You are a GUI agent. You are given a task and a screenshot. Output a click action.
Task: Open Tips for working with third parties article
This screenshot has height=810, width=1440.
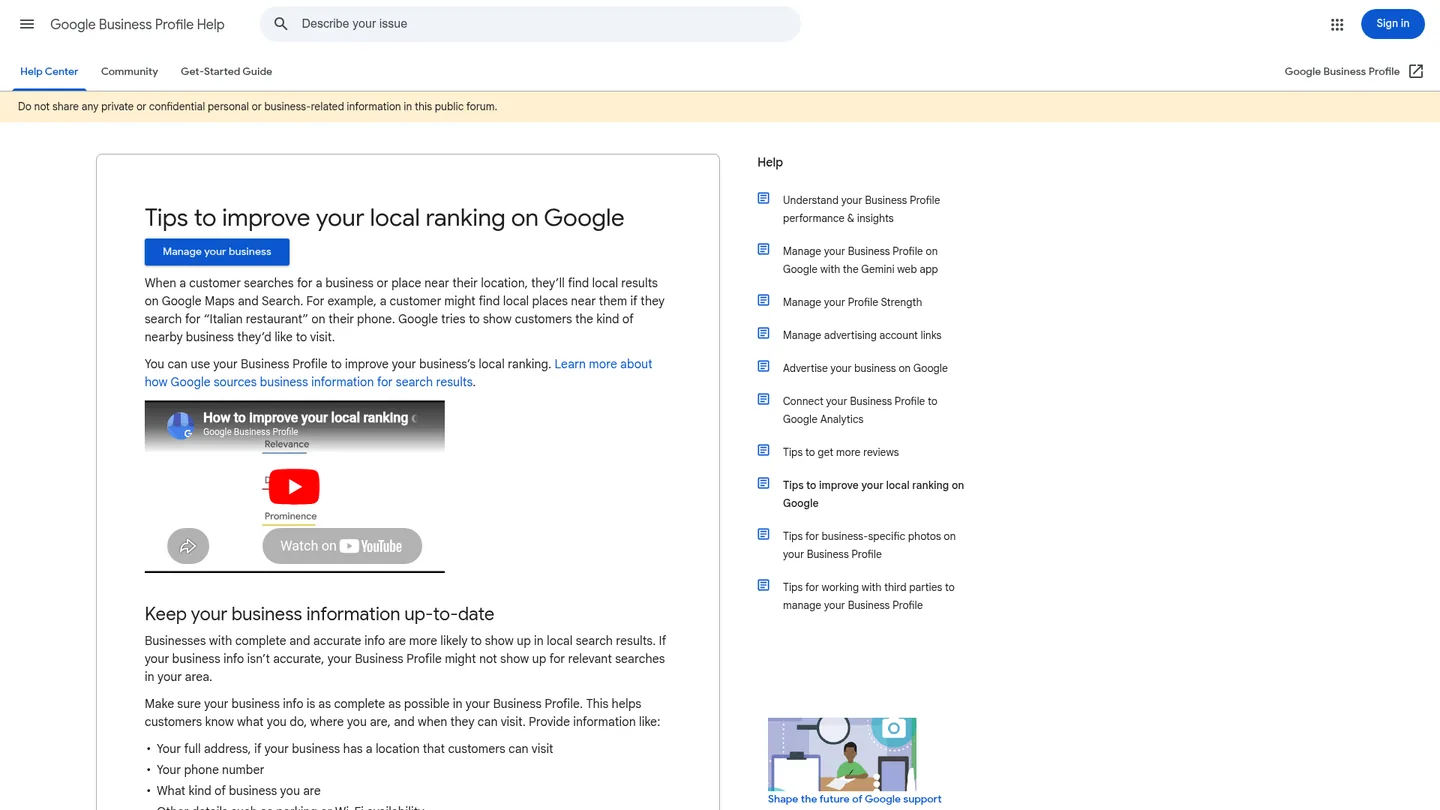[x=868, y=596]
